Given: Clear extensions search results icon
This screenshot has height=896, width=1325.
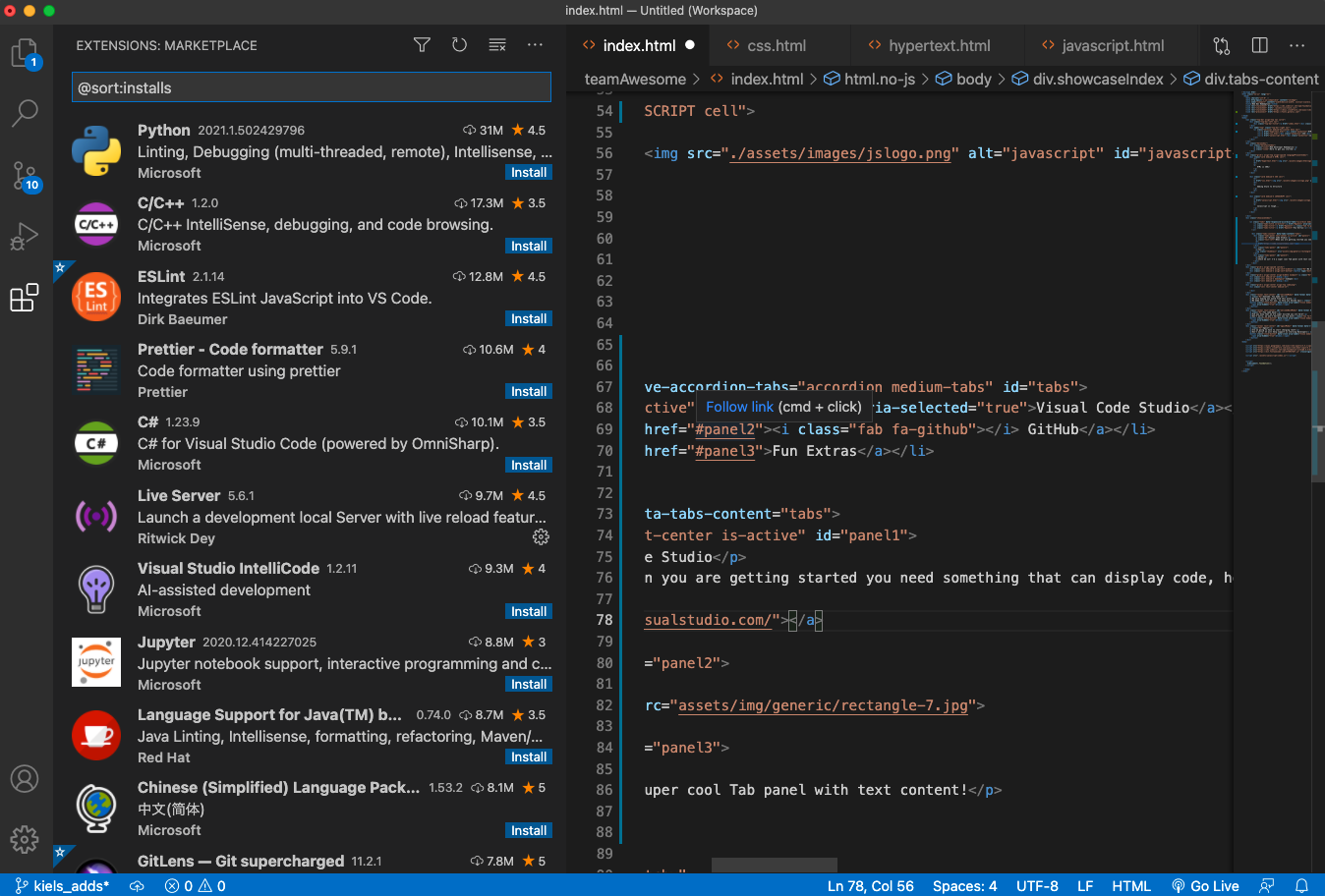Looking at the screenshot, I should (x=497, y=45).
